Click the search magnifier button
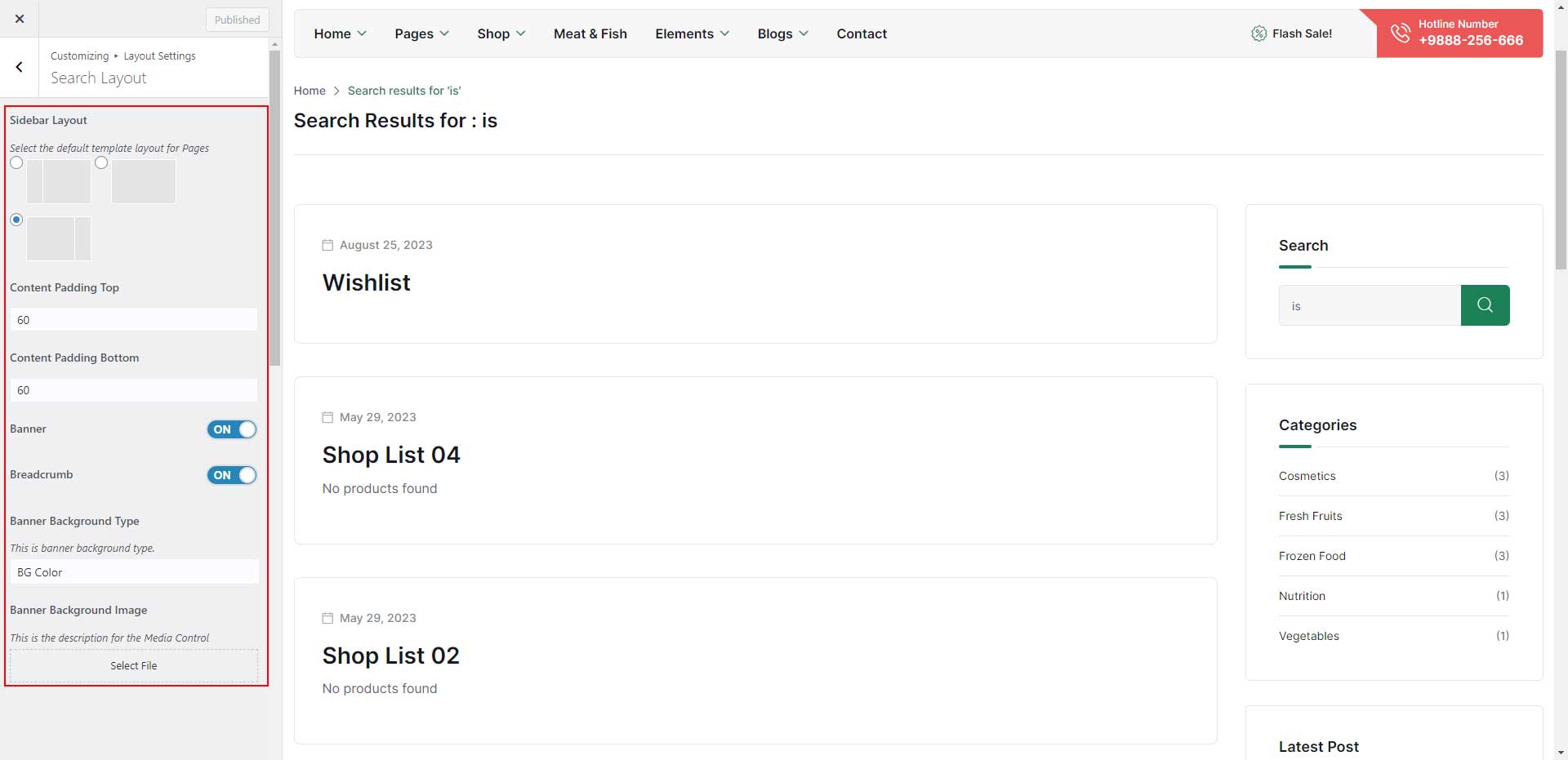Viewport: 1568px width, 760px height. (x=1485, y=305)
